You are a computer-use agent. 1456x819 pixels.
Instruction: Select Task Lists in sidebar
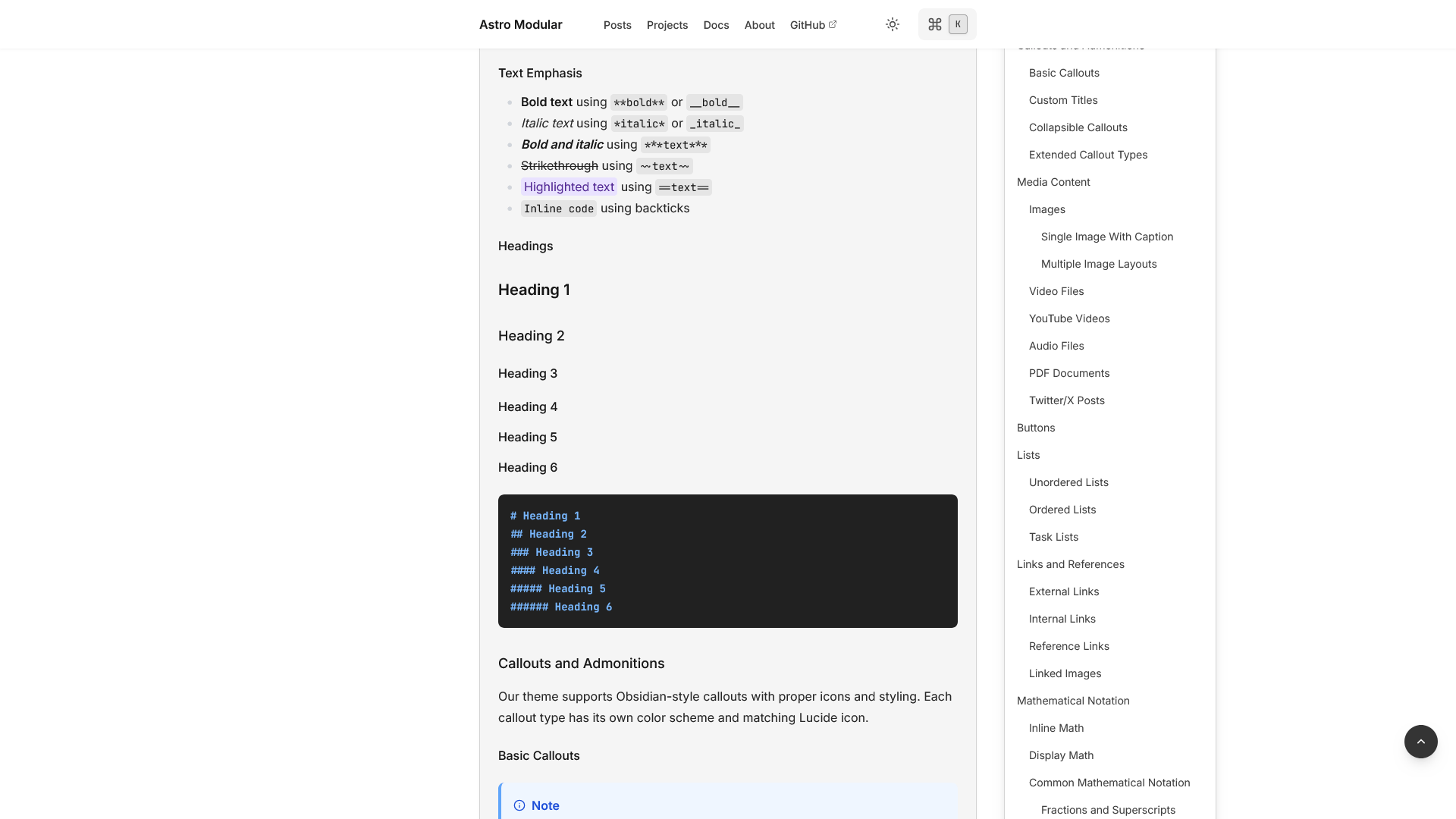point(1053,537)
